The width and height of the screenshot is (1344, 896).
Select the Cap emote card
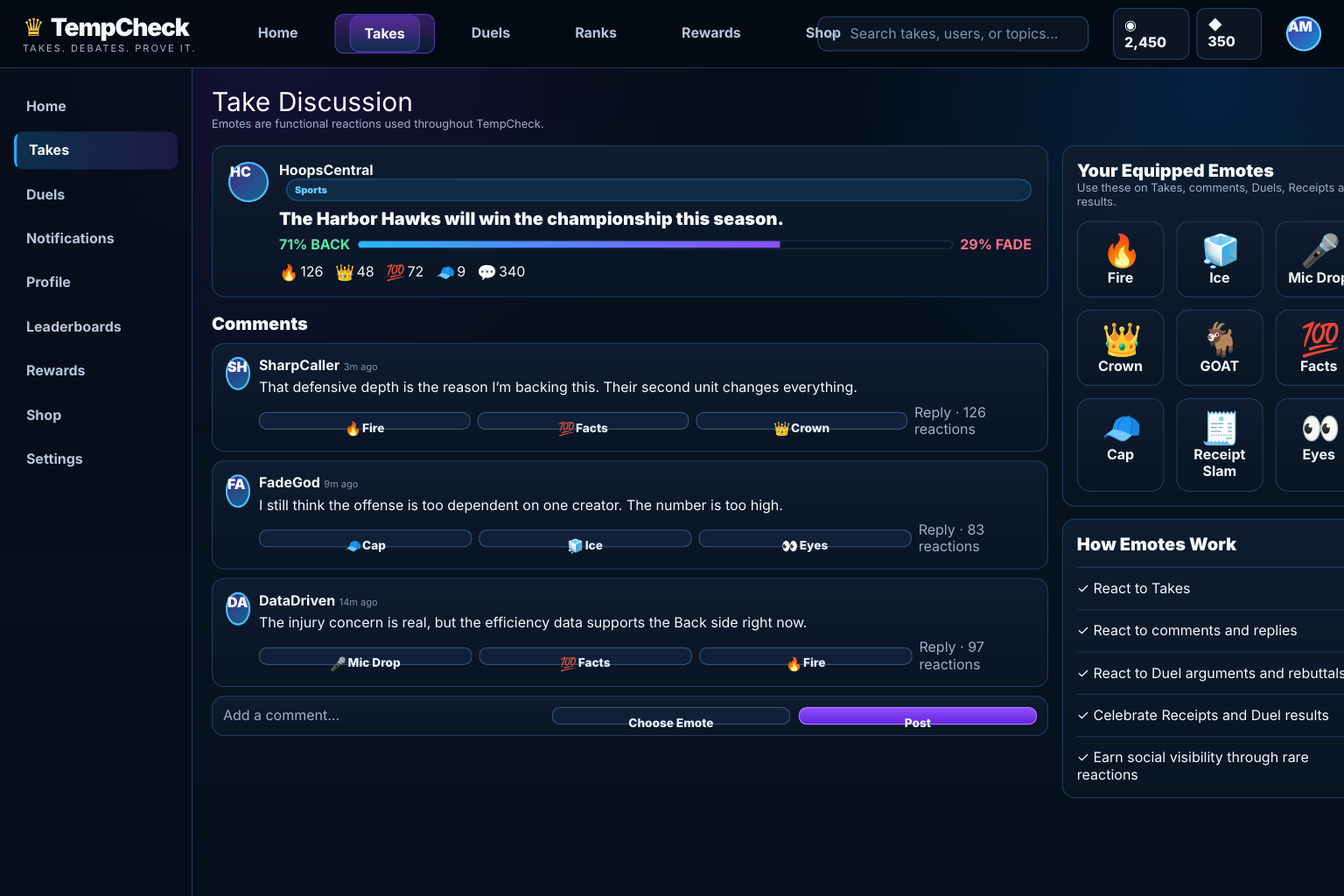[1120, 444]
